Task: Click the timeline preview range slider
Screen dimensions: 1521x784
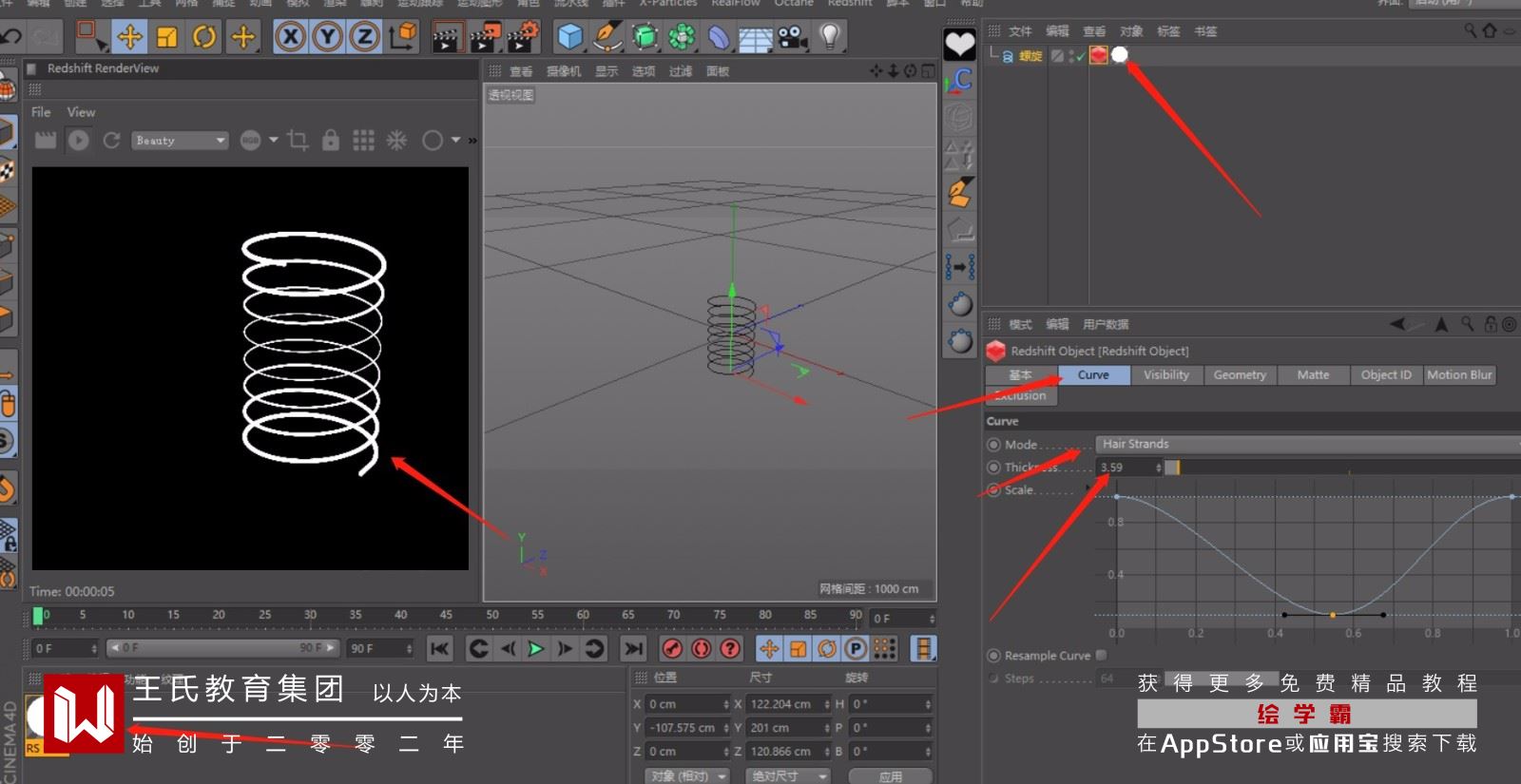Action: click(x=222, y=648)
